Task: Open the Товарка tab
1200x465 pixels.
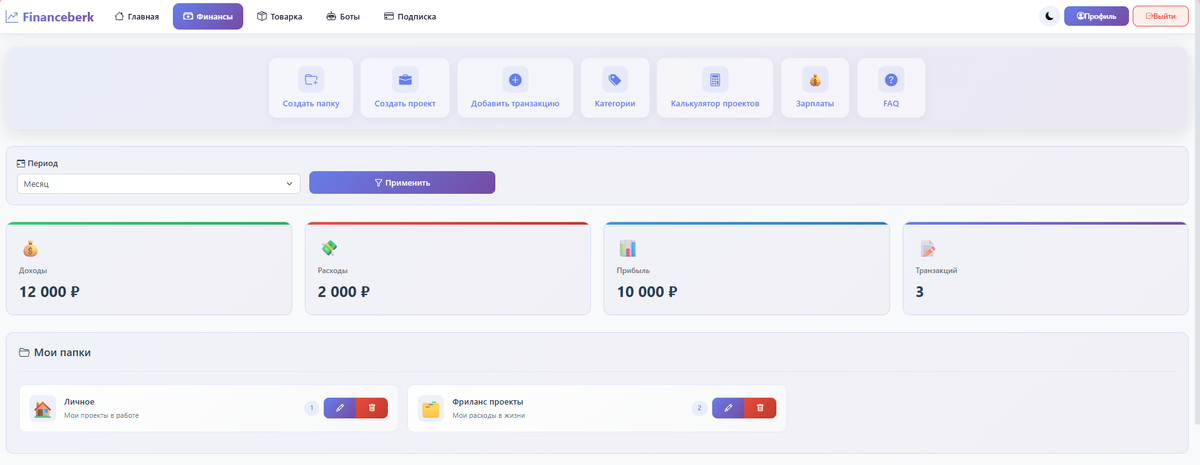Action: pos(279,16)
